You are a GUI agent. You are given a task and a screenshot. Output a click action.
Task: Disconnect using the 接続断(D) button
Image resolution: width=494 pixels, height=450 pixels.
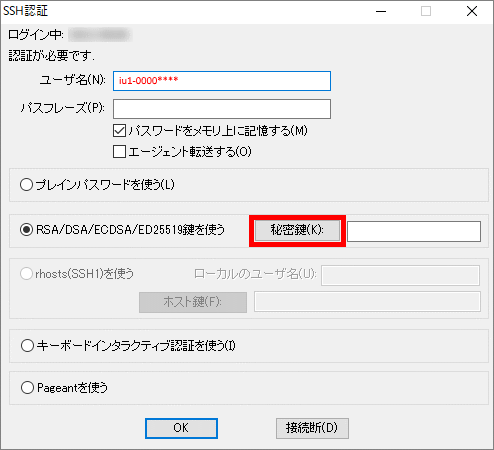(312, 428)
